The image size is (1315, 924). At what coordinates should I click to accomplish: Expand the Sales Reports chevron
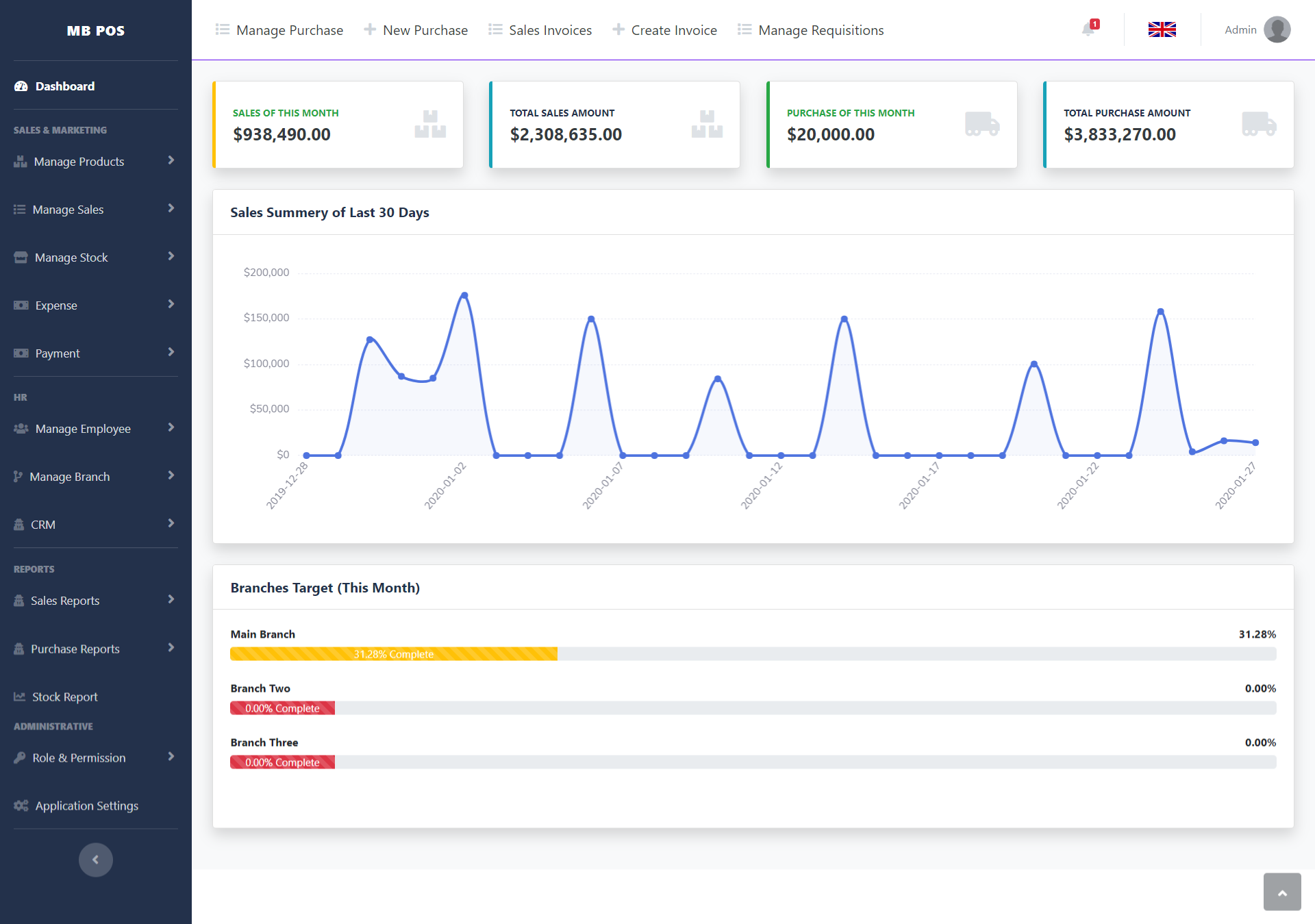pos(171,599)
